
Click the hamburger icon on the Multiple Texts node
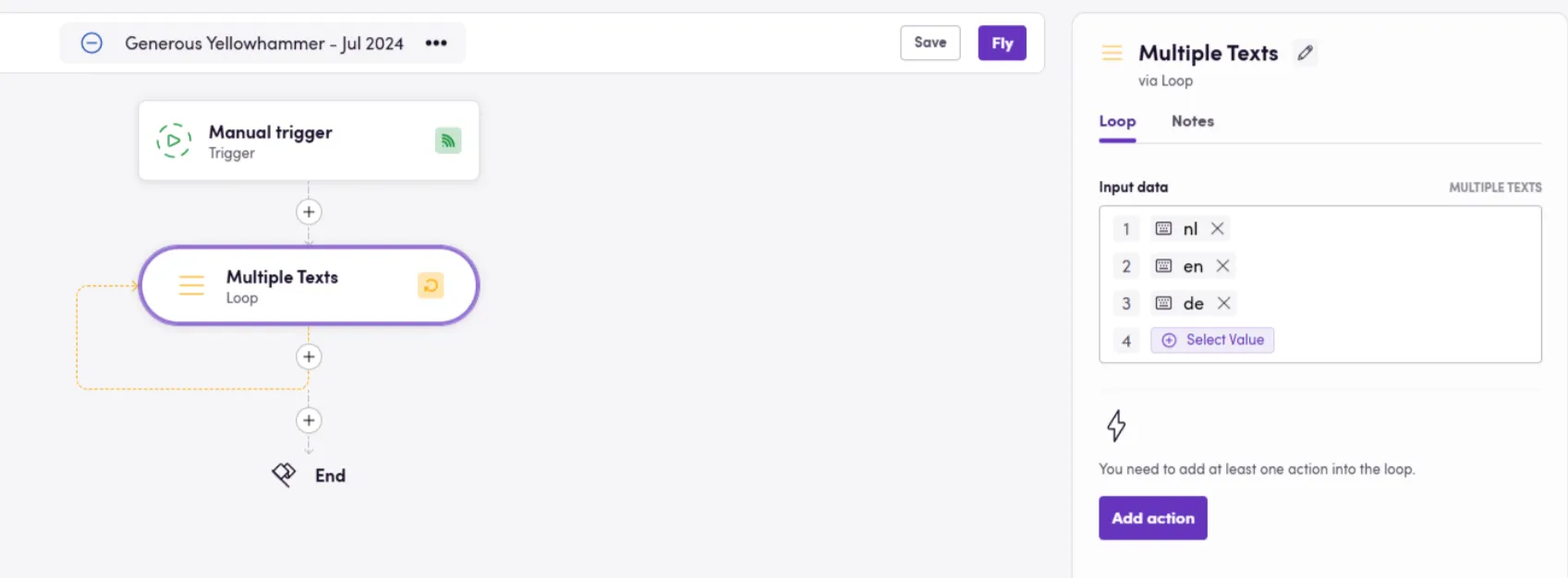[191, 286]
